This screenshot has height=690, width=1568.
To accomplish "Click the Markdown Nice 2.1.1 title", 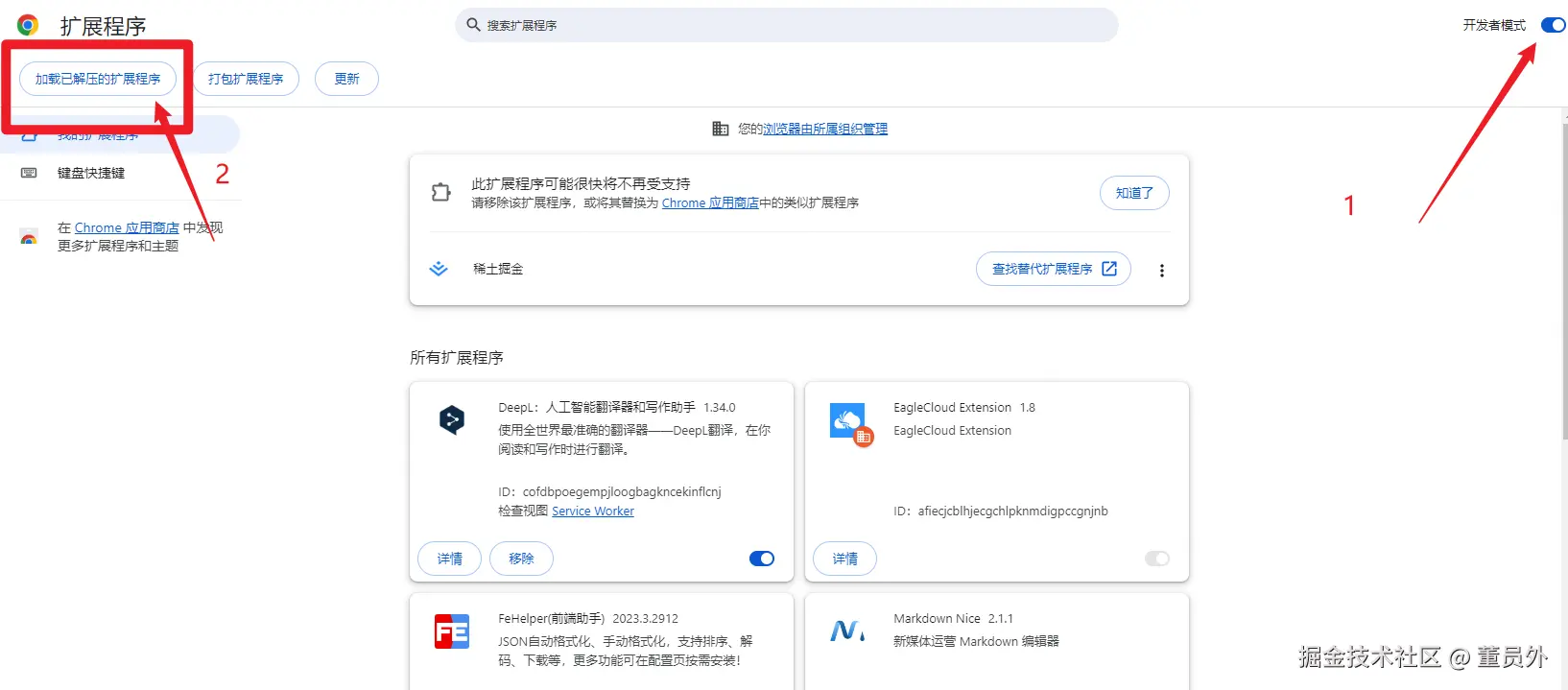I will [x=953, y=619].
